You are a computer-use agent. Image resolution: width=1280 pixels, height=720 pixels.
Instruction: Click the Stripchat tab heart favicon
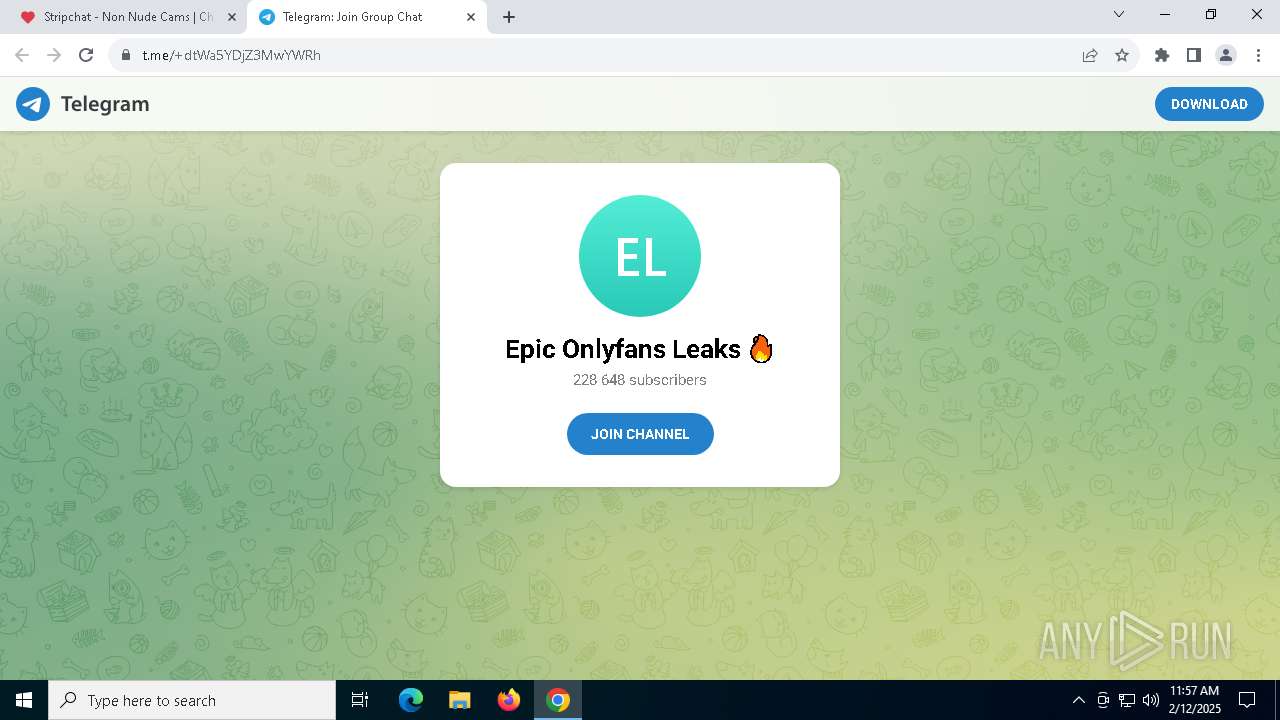(x=28, y=17)
